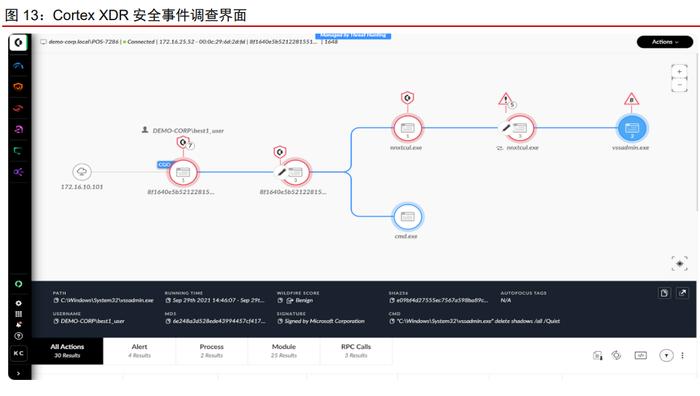Copy the CMD command line value
Image resolution: width=700 pixels, height=396 pixels.
click(392, 321)
